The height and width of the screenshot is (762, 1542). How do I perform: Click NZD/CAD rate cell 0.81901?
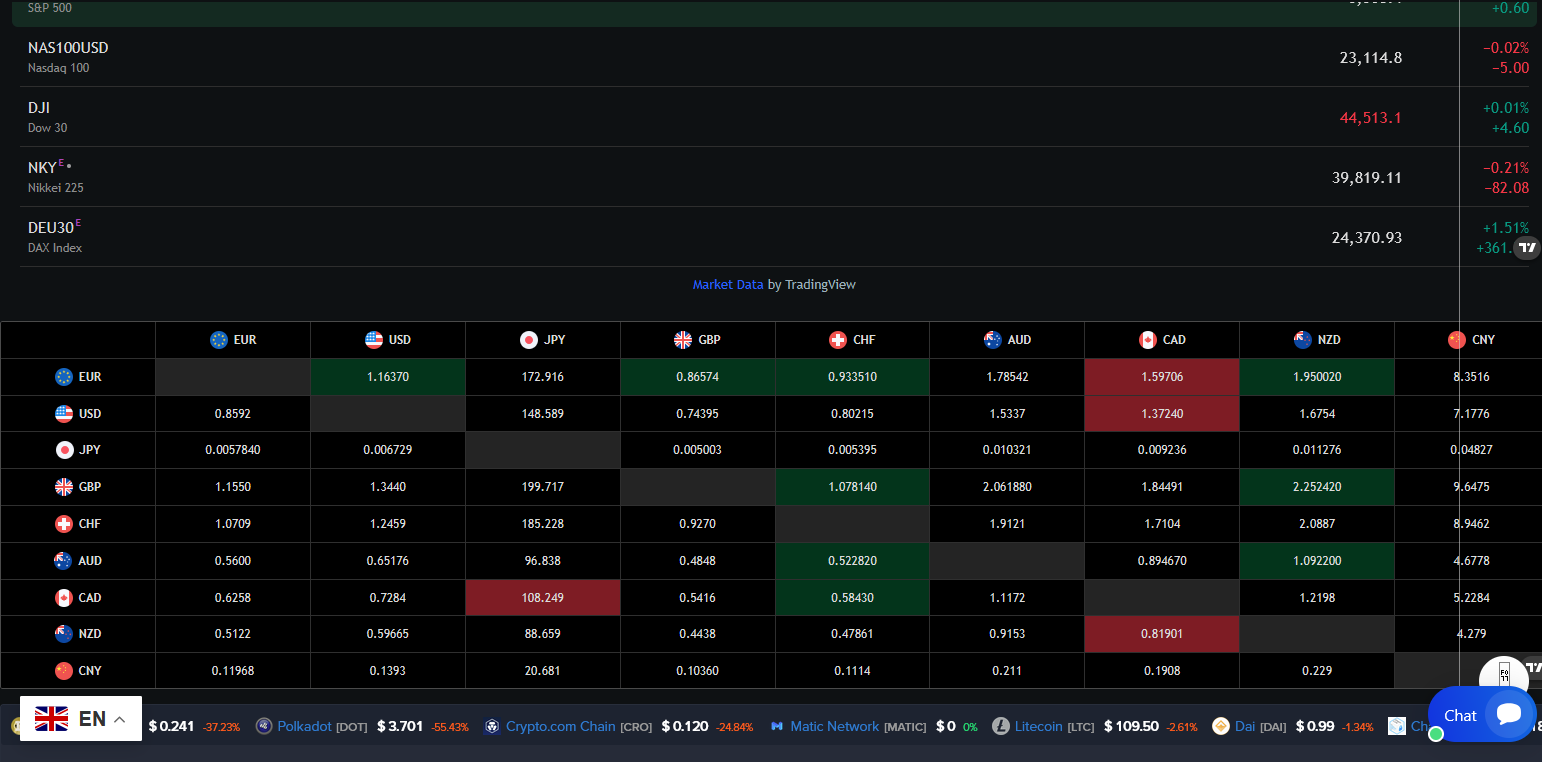[x=1162, y=634]
